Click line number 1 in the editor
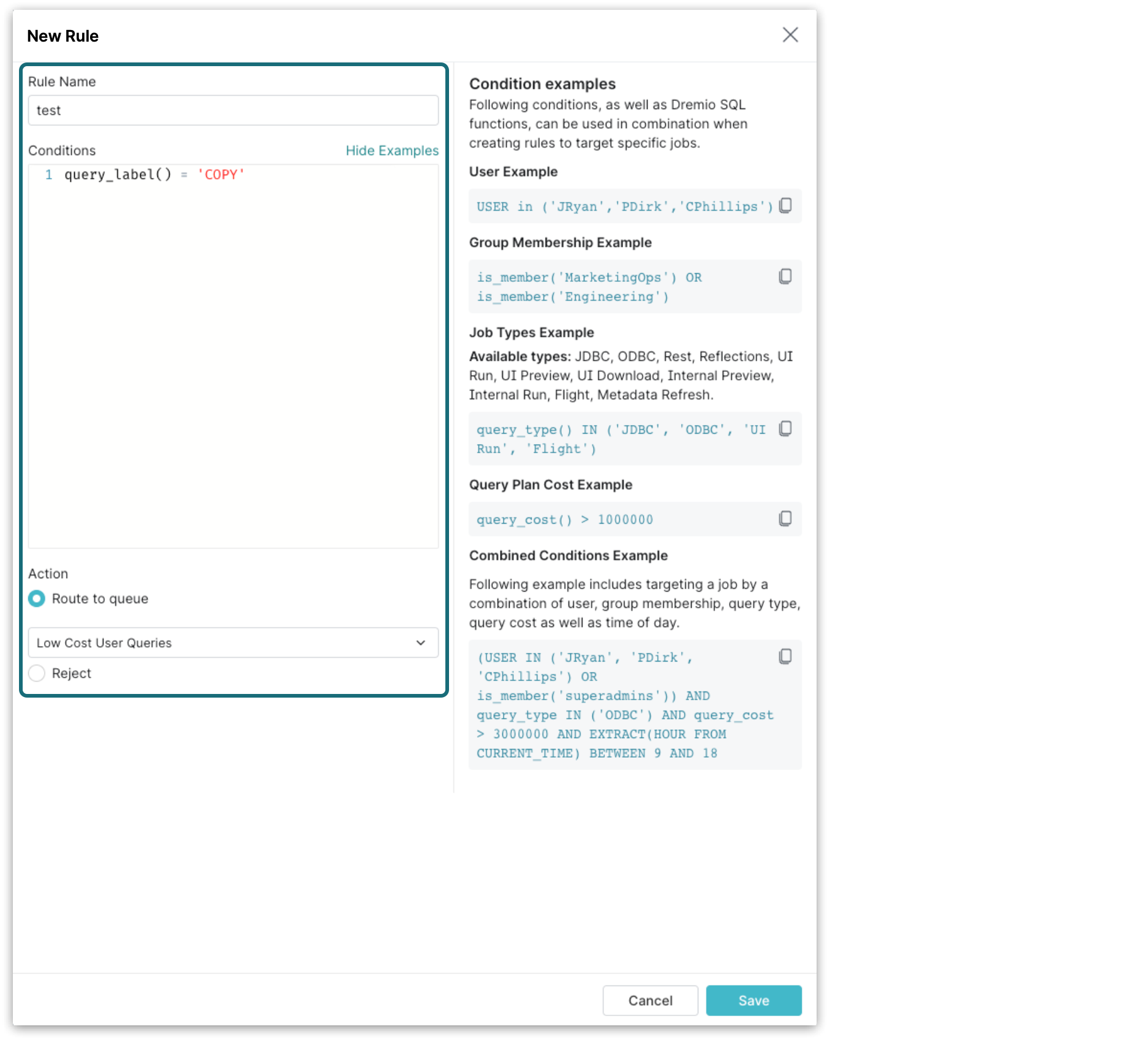 (x=48, y=175)
